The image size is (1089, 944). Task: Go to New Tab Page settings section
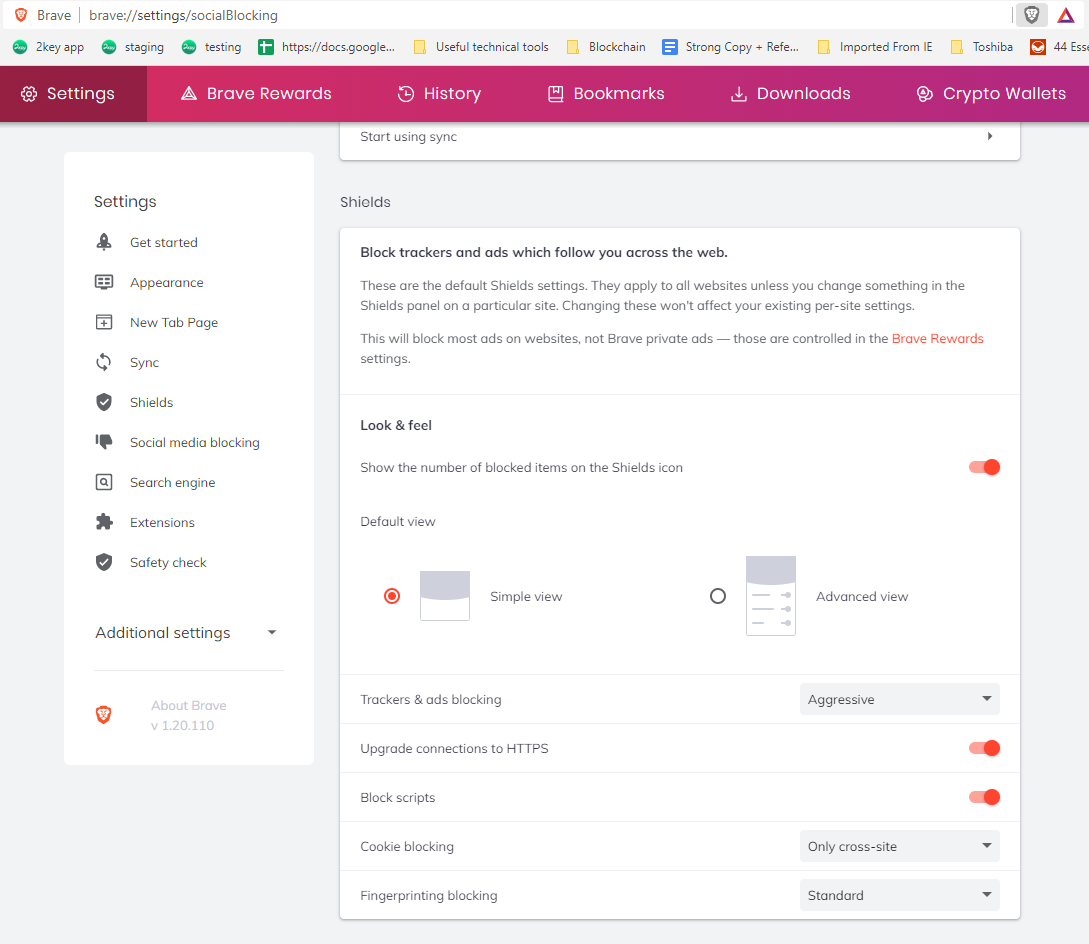(x=174, y=322)
